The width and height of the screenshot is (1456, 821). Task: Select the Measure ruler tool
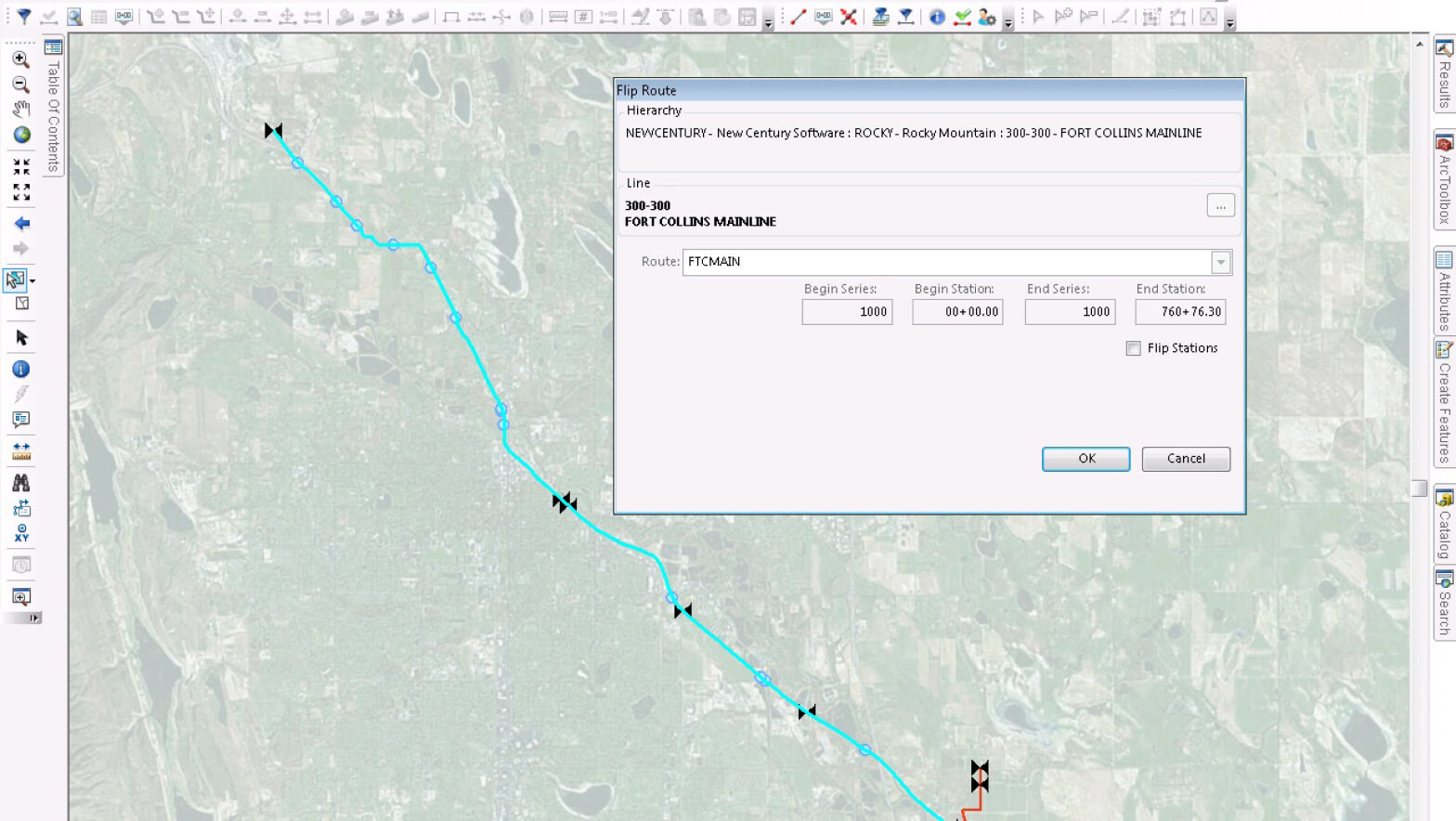tap(20, 451)
